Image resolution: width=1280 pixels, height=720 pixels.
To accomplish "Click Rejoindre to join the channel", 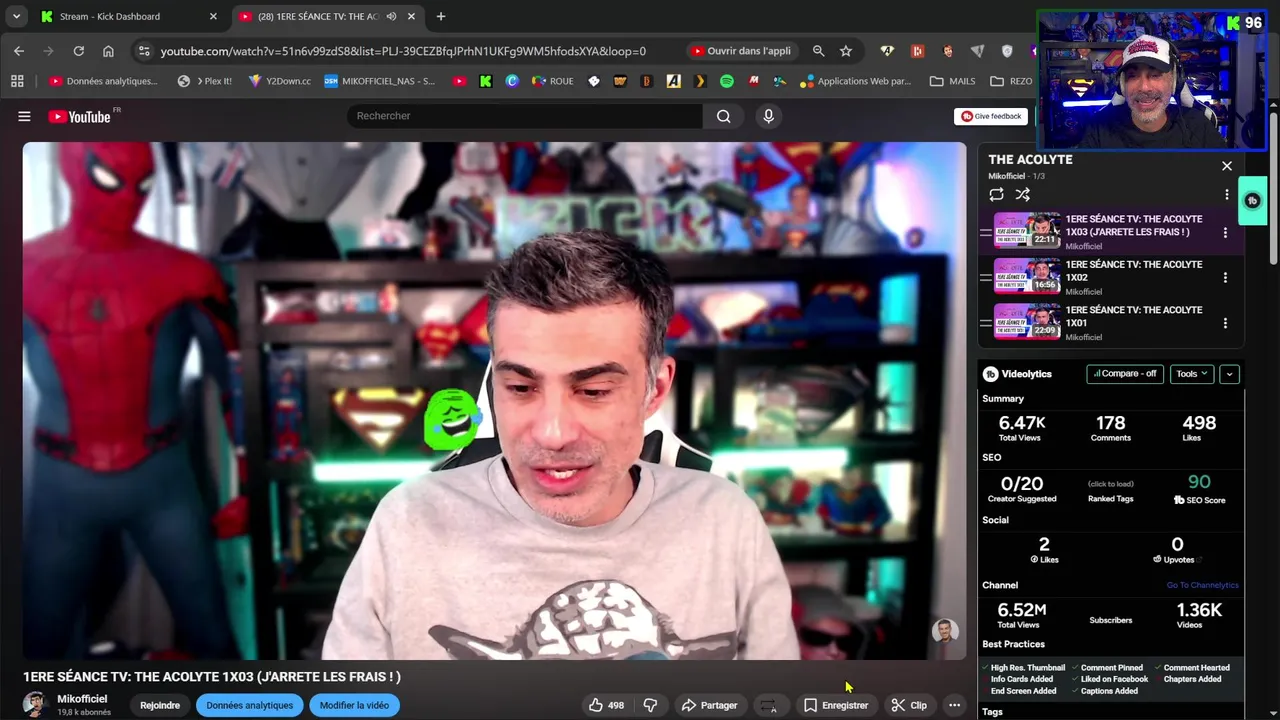I will [x=160, y=705].
